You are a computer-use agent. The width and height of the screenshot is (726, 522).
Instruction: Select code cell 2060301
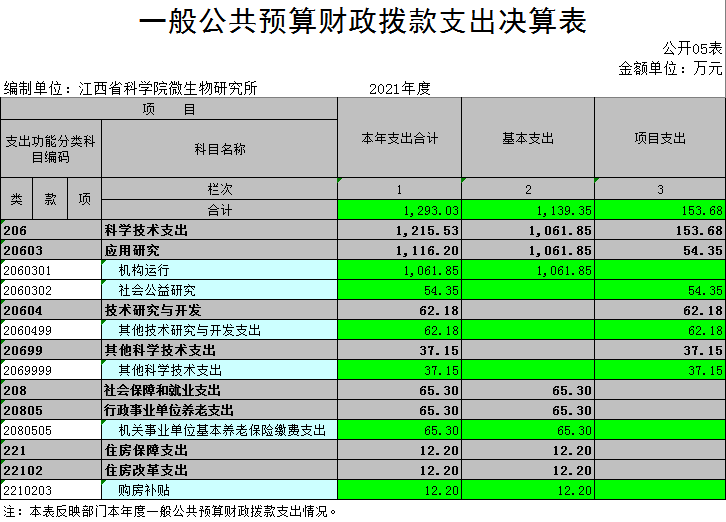51,270
